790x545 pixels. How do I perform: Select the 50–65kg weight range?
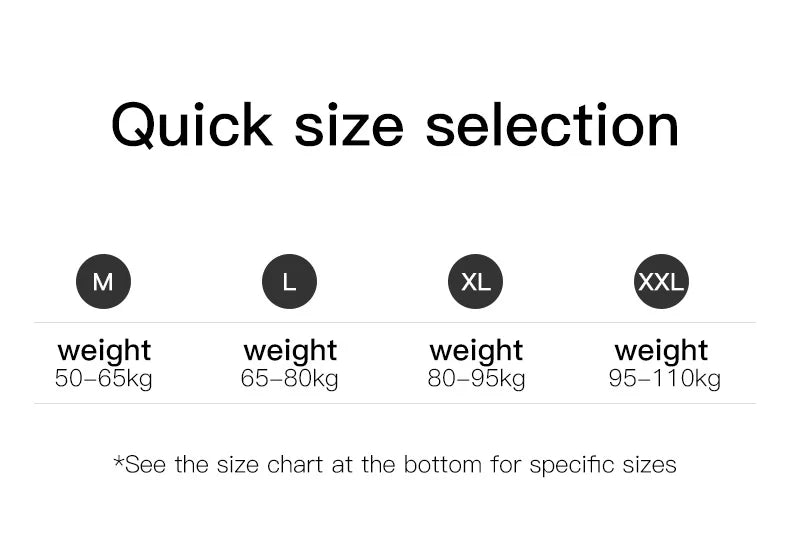(x=104, y=379)
